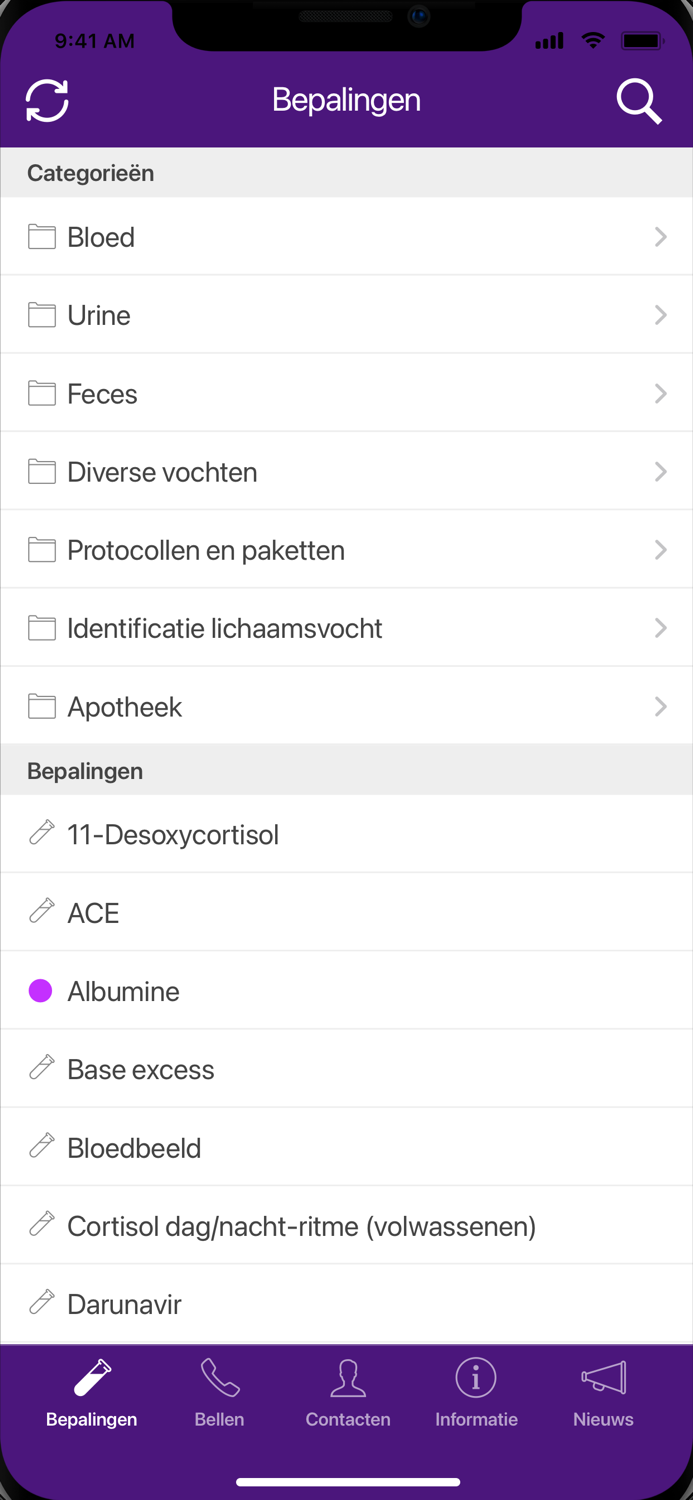Tap the refresh icon in the top bar
This screenshot has height=1500, width=693.
47,100
